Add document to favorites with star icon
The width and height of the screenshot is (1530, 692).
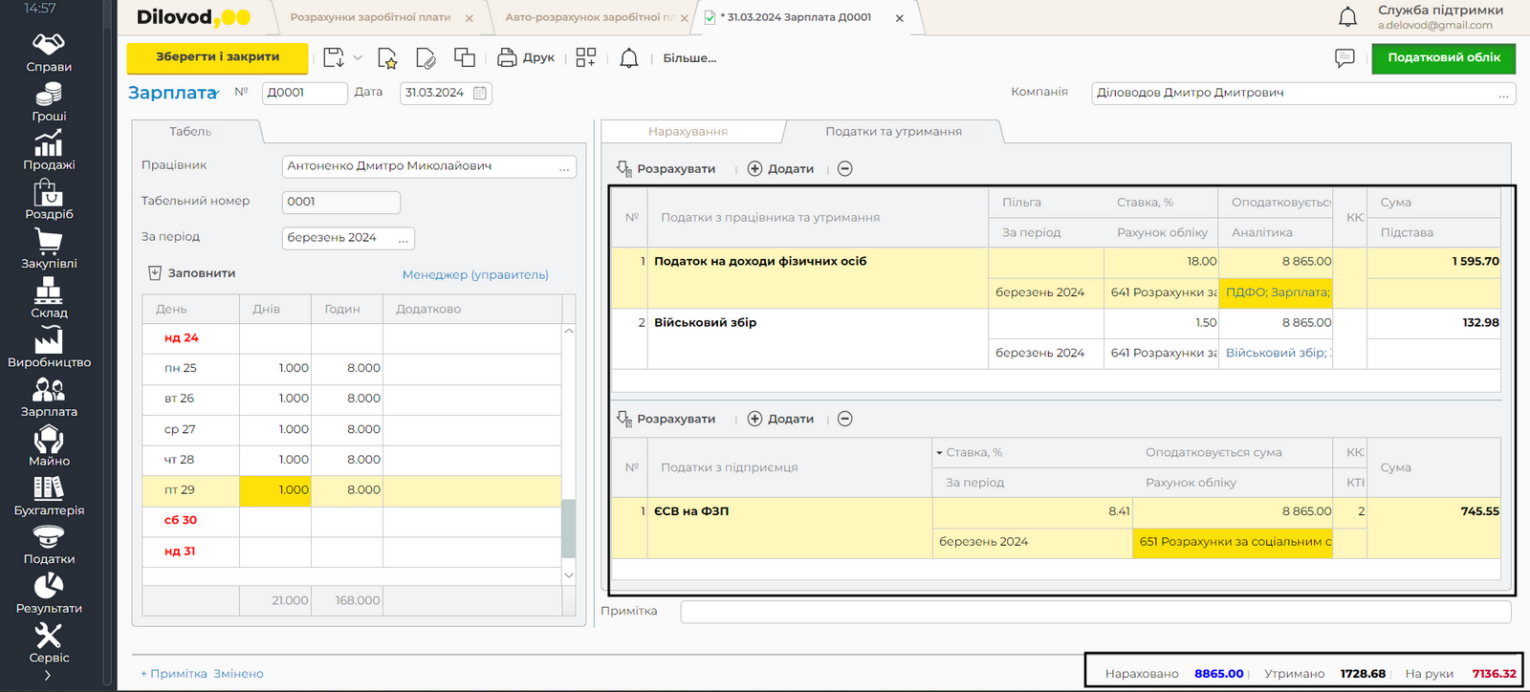pyautogui.click(x=388, y=58)
